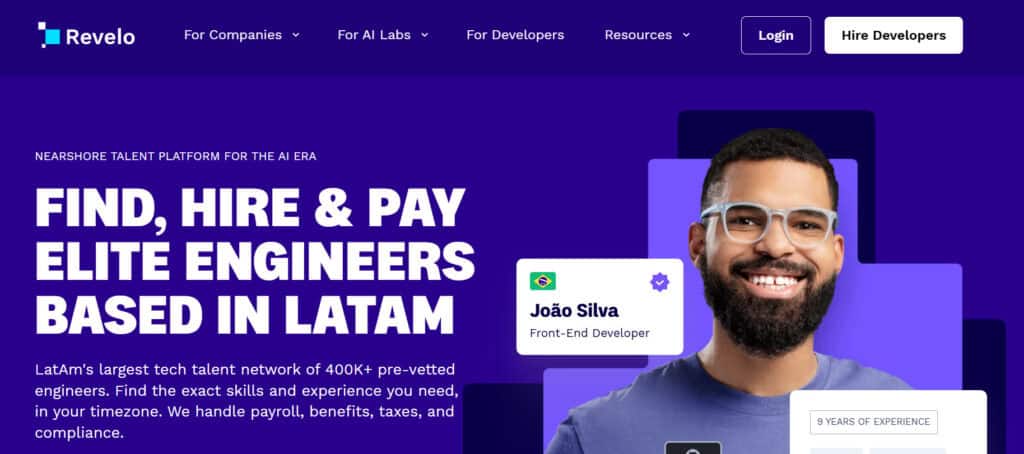This screenshot has height=454, width=1024.
Task: Open the For Companies menu
Action: 233,35
